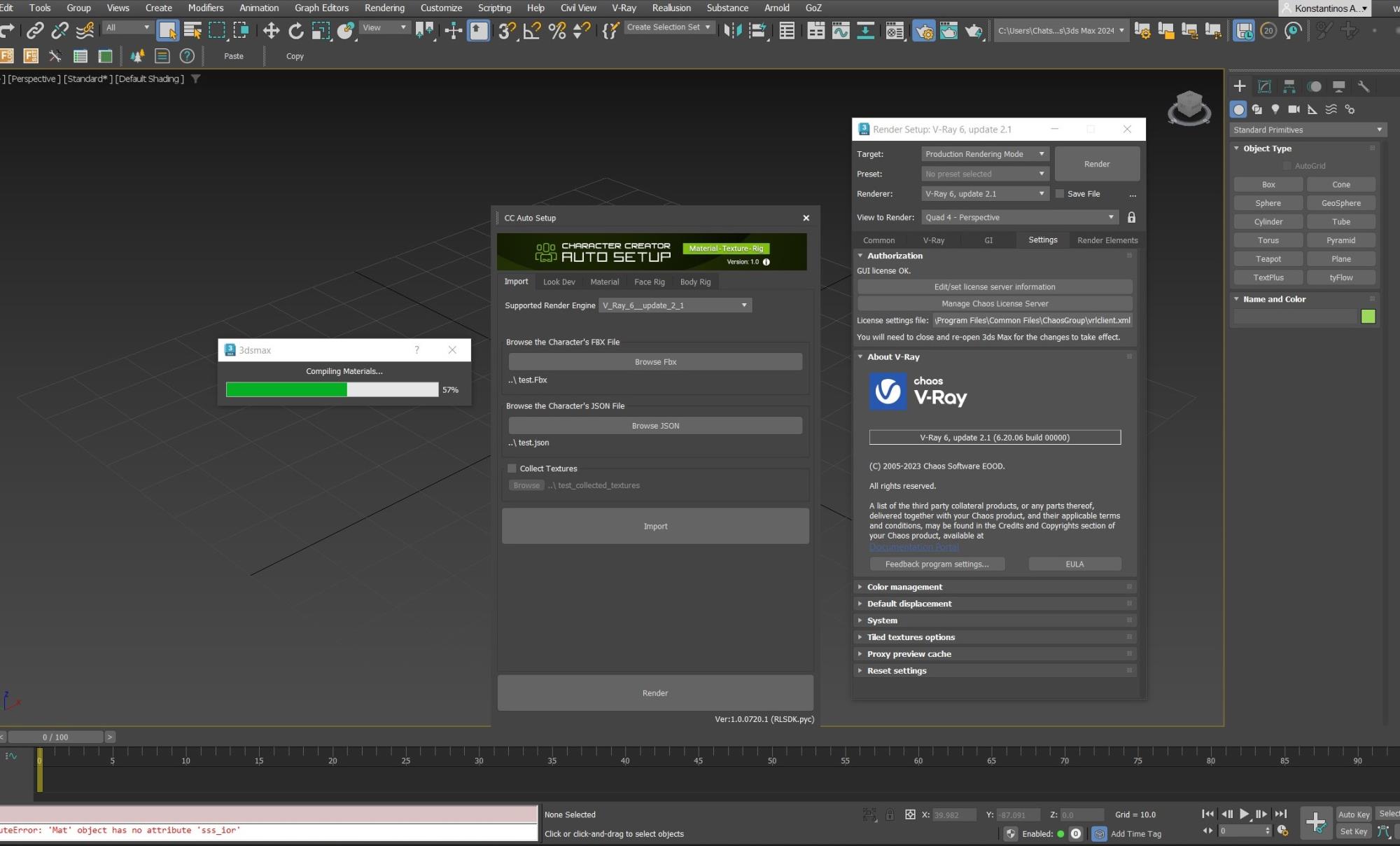Activate the Select and Move tool

click(271, 30)
